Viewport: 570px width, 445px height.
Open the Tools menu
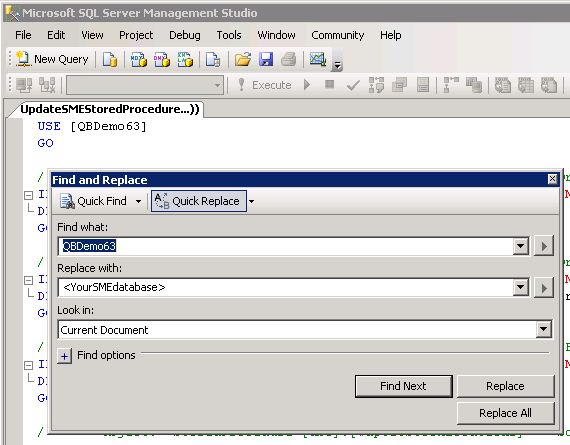pos(229,35)
